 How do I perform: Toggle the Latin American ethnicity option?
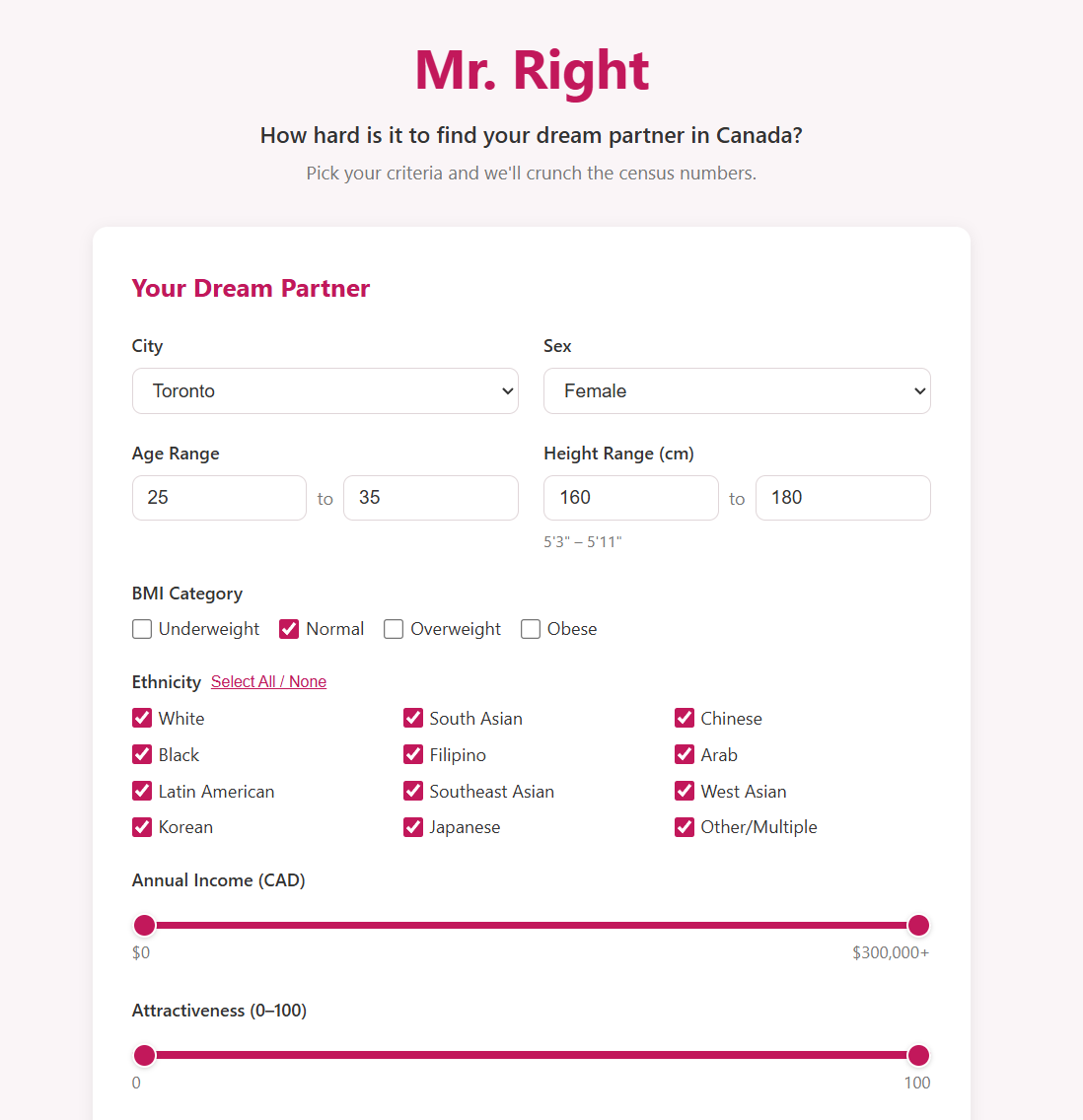click(142, 791)
